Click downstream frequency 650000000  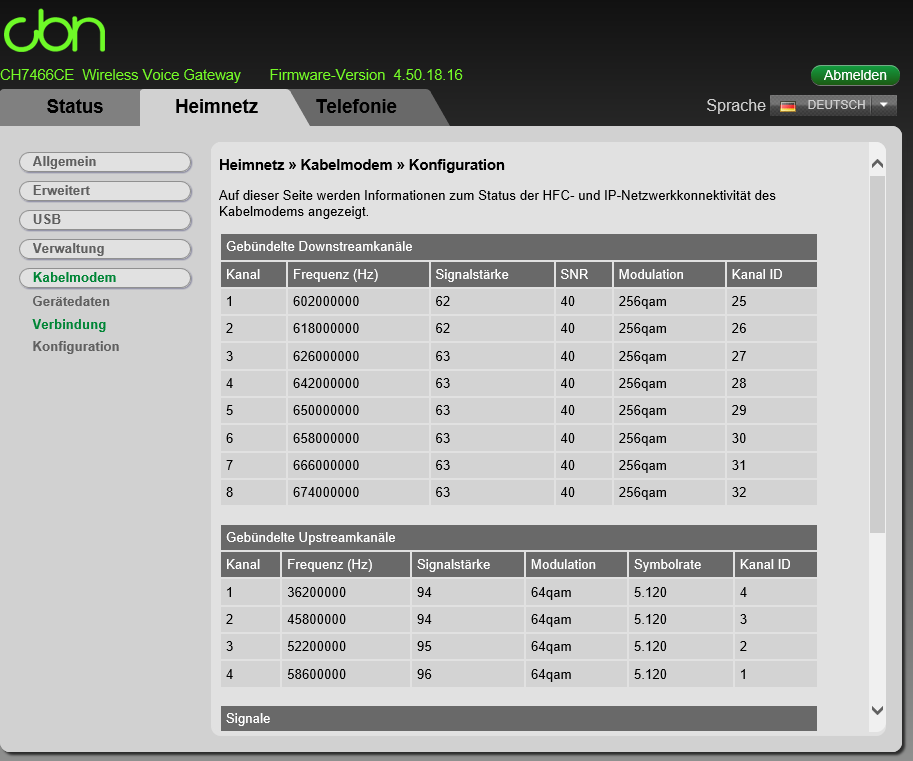click(326, 410)
